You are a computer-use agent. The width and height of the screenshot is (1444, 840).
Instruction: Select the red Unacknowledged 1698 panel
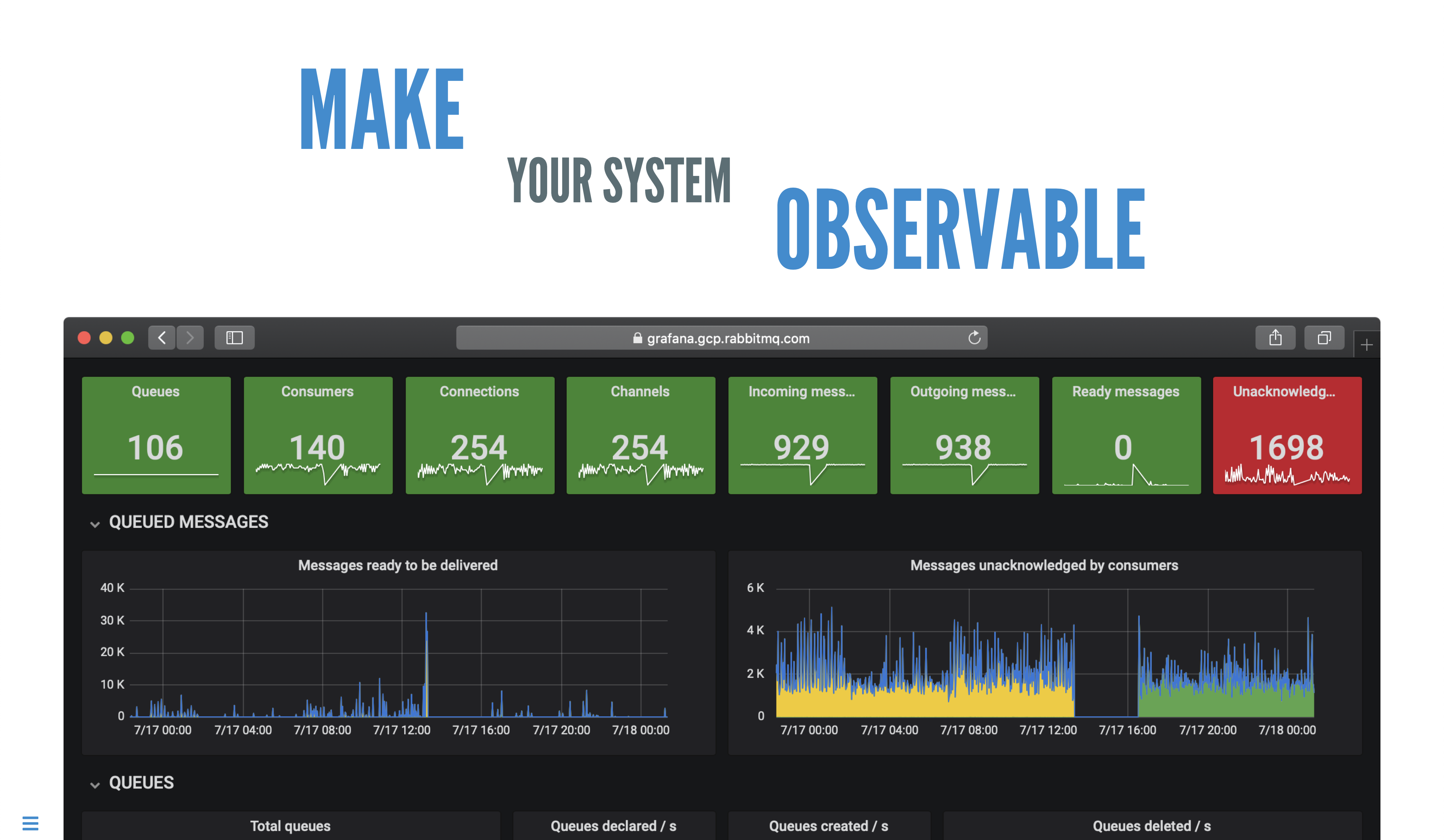coord(1287,435)
